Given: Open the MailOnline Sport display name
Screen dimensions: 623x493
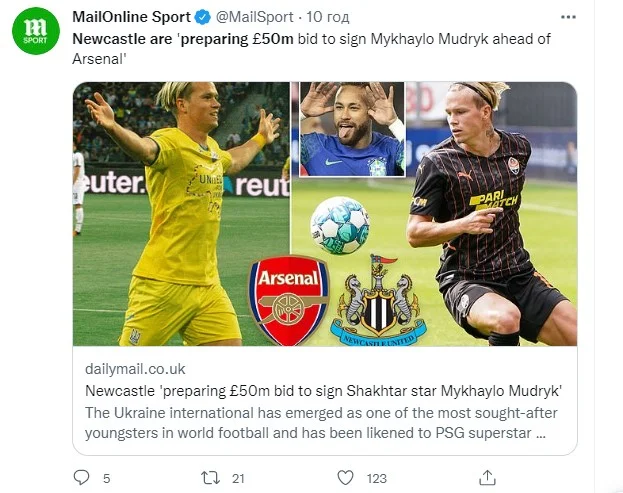Looking at the screenshot, I should click(132, 17).
